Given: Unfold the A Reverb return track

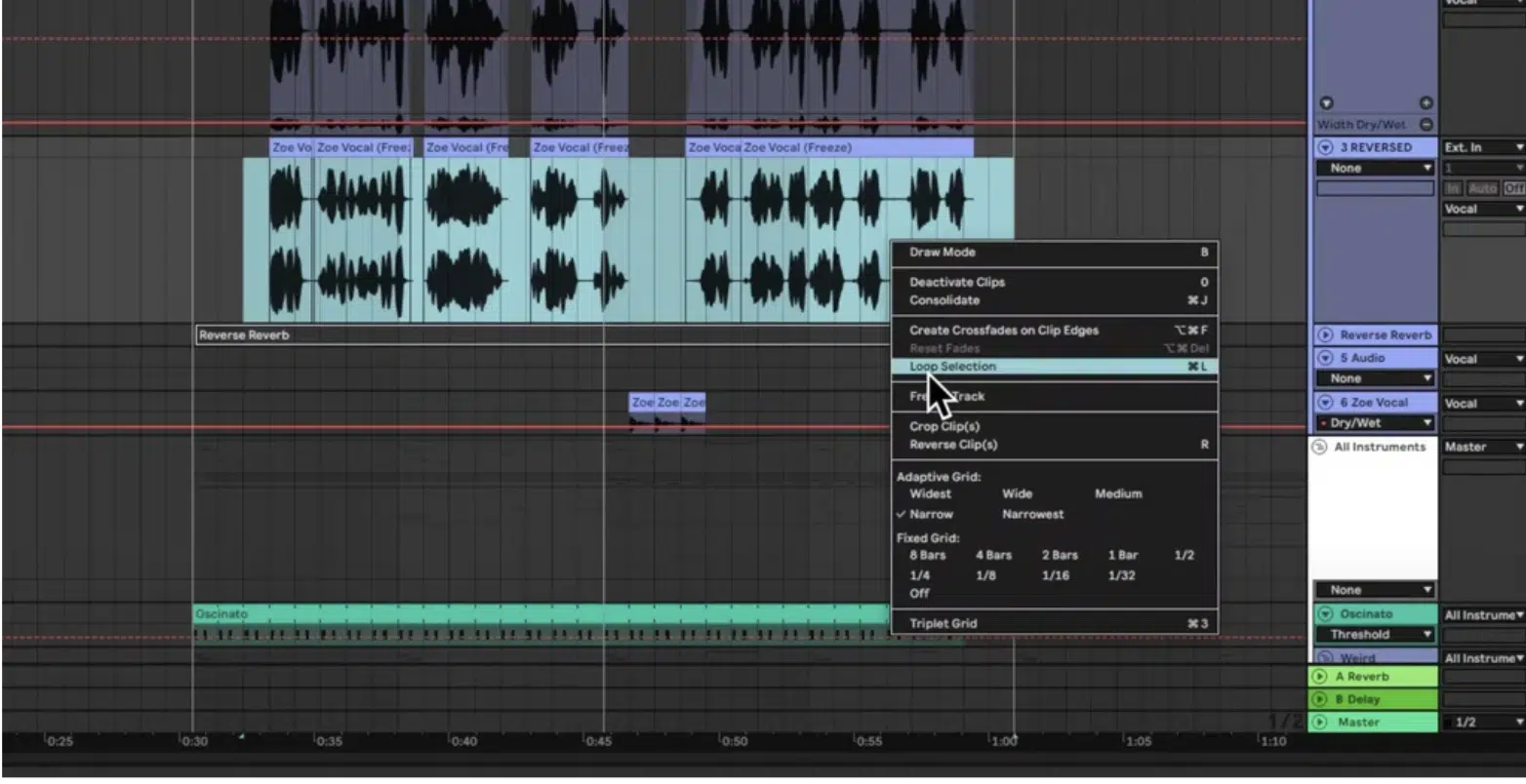Looking at the screenshot, I should (x=1320, y=676).
